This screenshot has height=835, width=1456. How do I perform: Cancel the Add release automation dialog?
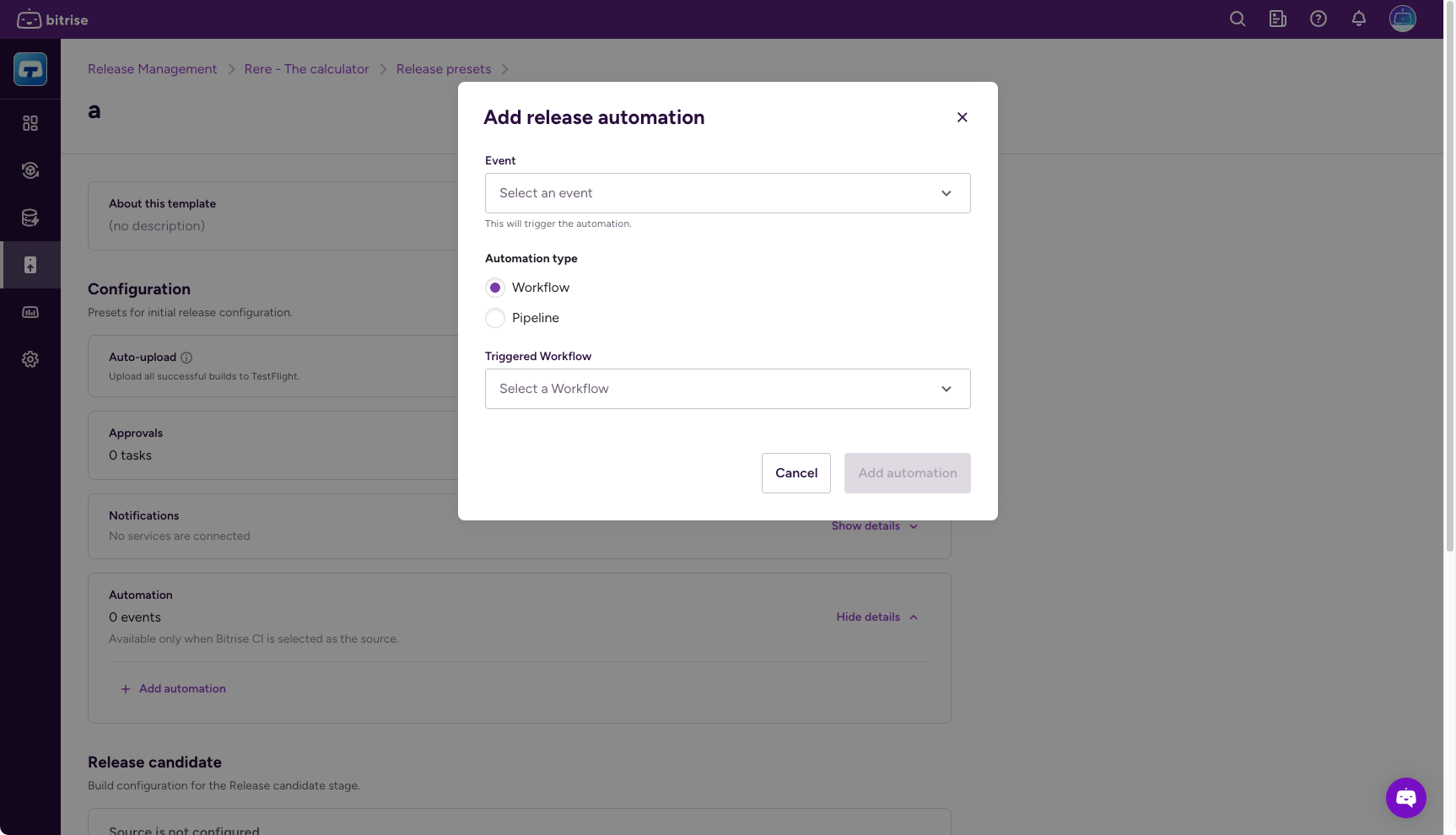coord(795,473)
